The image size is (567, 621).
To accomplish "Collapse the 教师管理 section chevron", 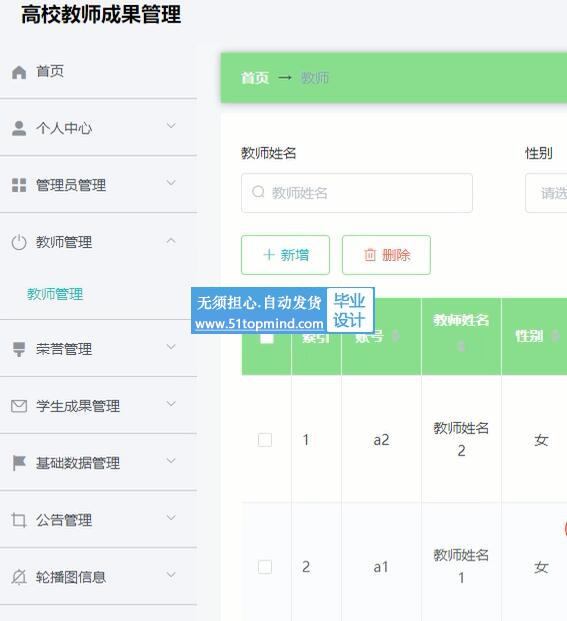I will (171, 240).
